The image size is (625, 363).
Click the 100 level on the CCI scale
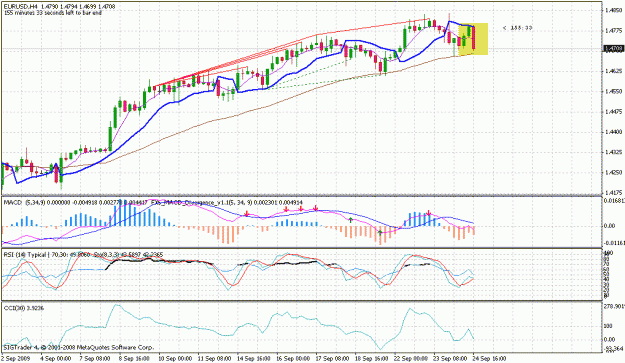(609, 326)
